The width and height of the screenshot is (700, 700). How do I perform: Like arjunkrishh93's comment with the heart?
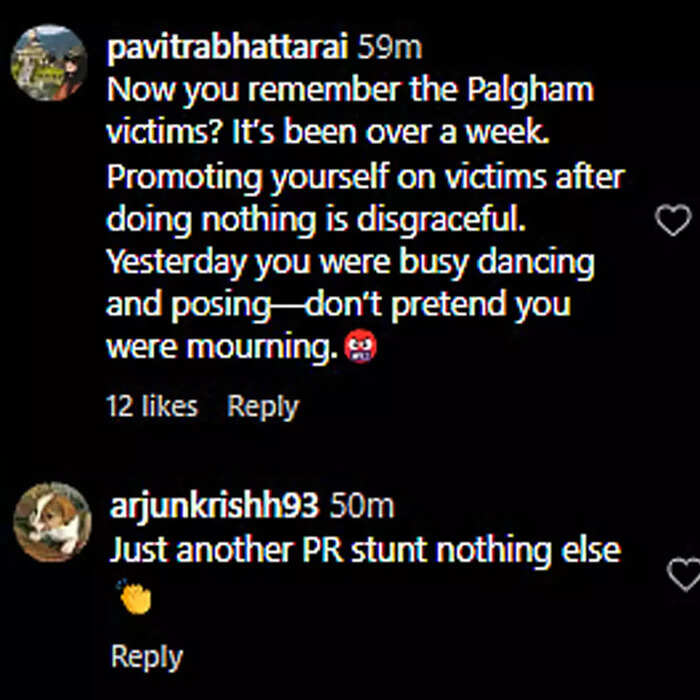coord(684,574)
